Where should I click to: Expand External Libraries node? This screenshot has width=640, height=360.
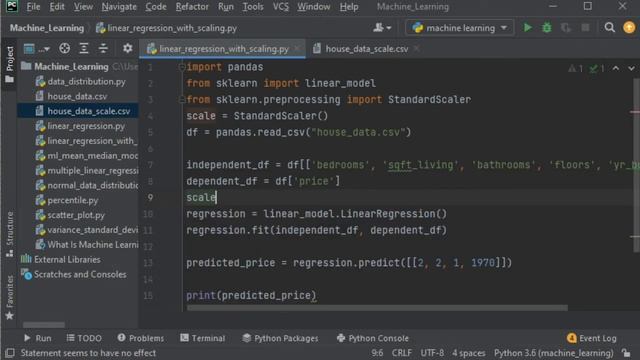click(x=67, y=260)
